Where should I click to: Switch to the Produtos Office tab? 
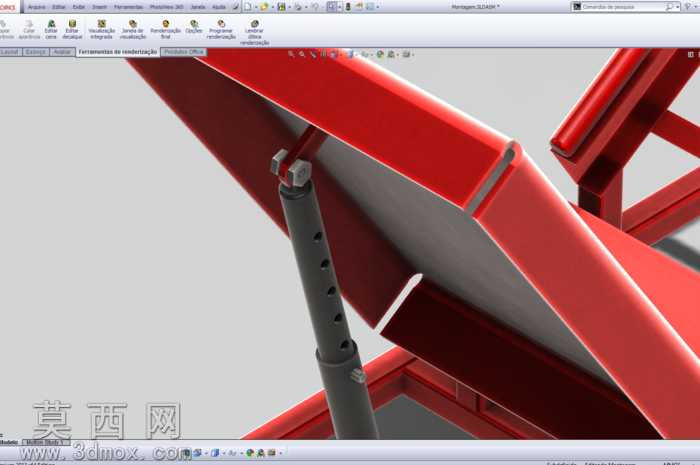tap(183, 52)
